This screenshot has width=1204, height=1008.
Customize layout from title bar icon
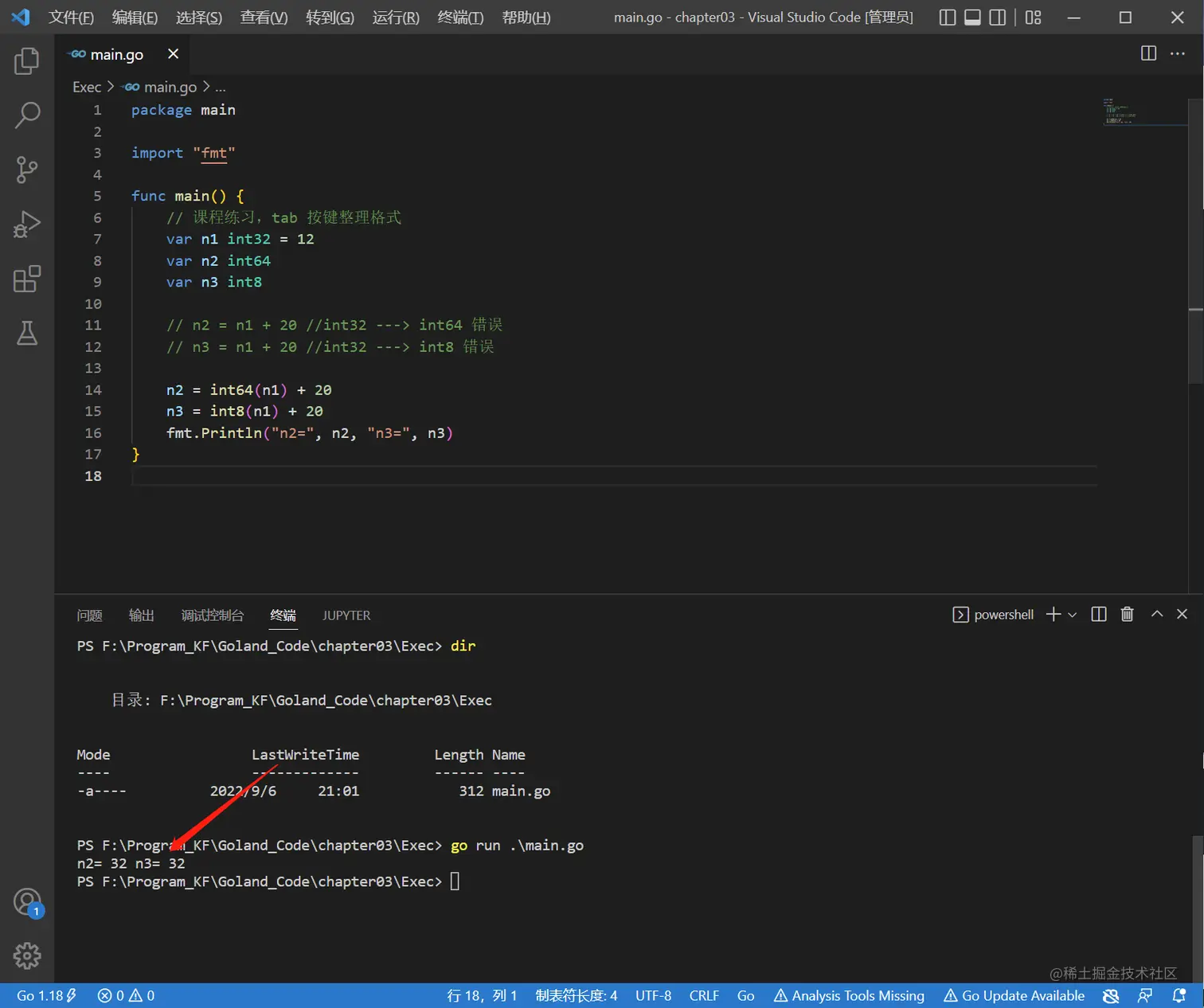click(1033, 18)
